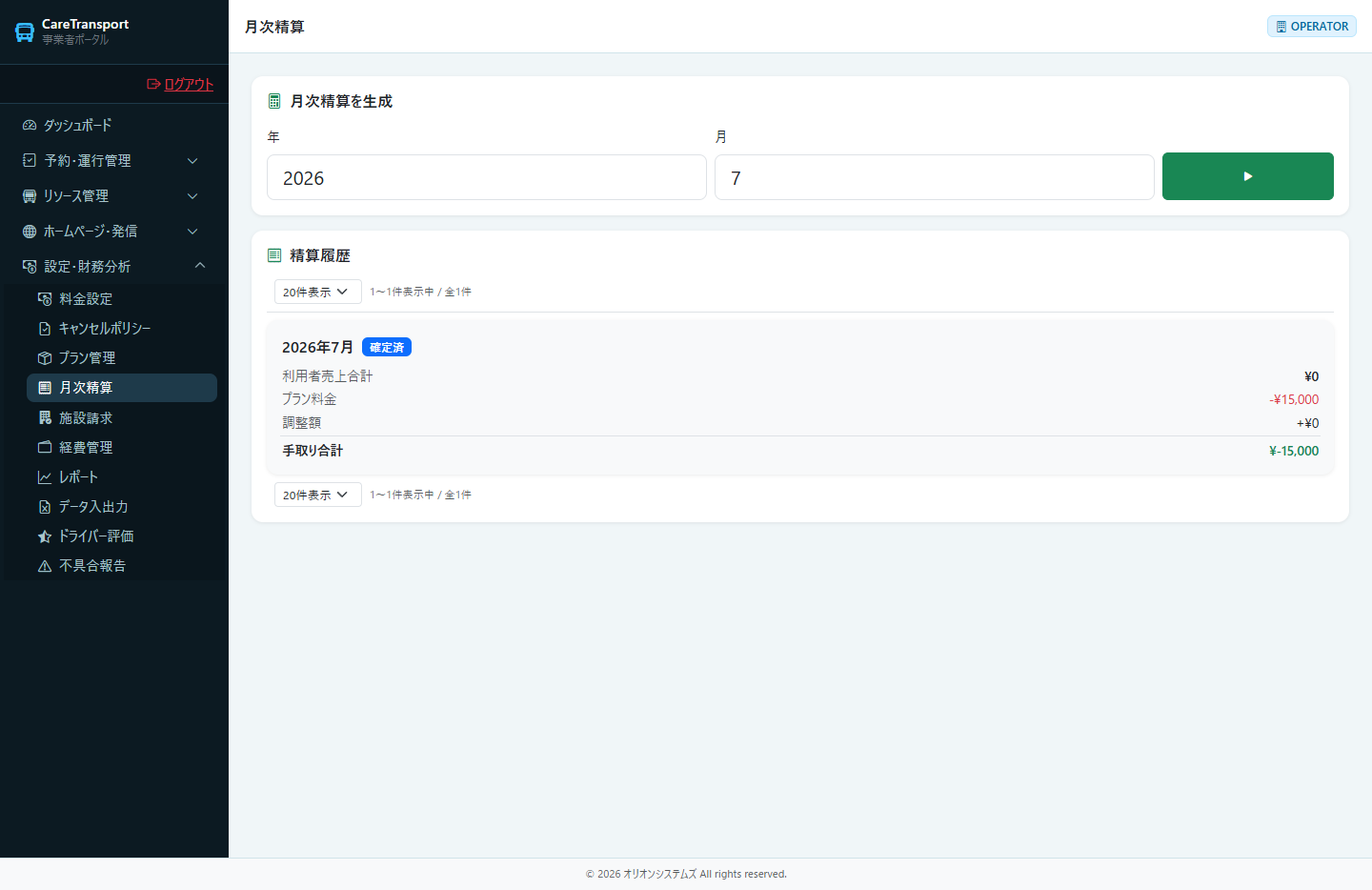
Task: Open the 2026年7月 settlement card heading
Action: (x=317, y=347)
